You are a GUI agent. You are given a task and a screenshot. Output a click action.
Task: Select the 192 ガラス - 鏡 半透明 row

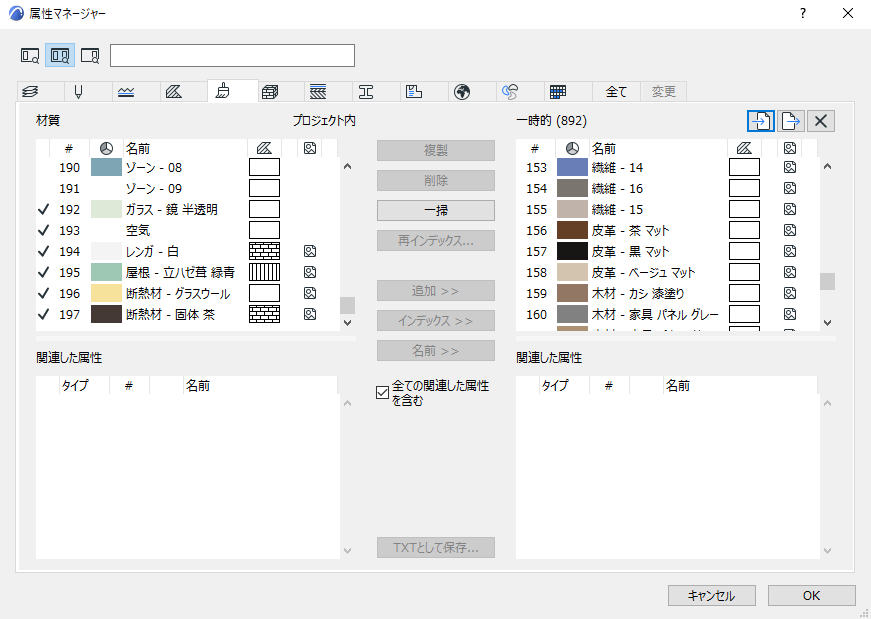coord(188,209)
